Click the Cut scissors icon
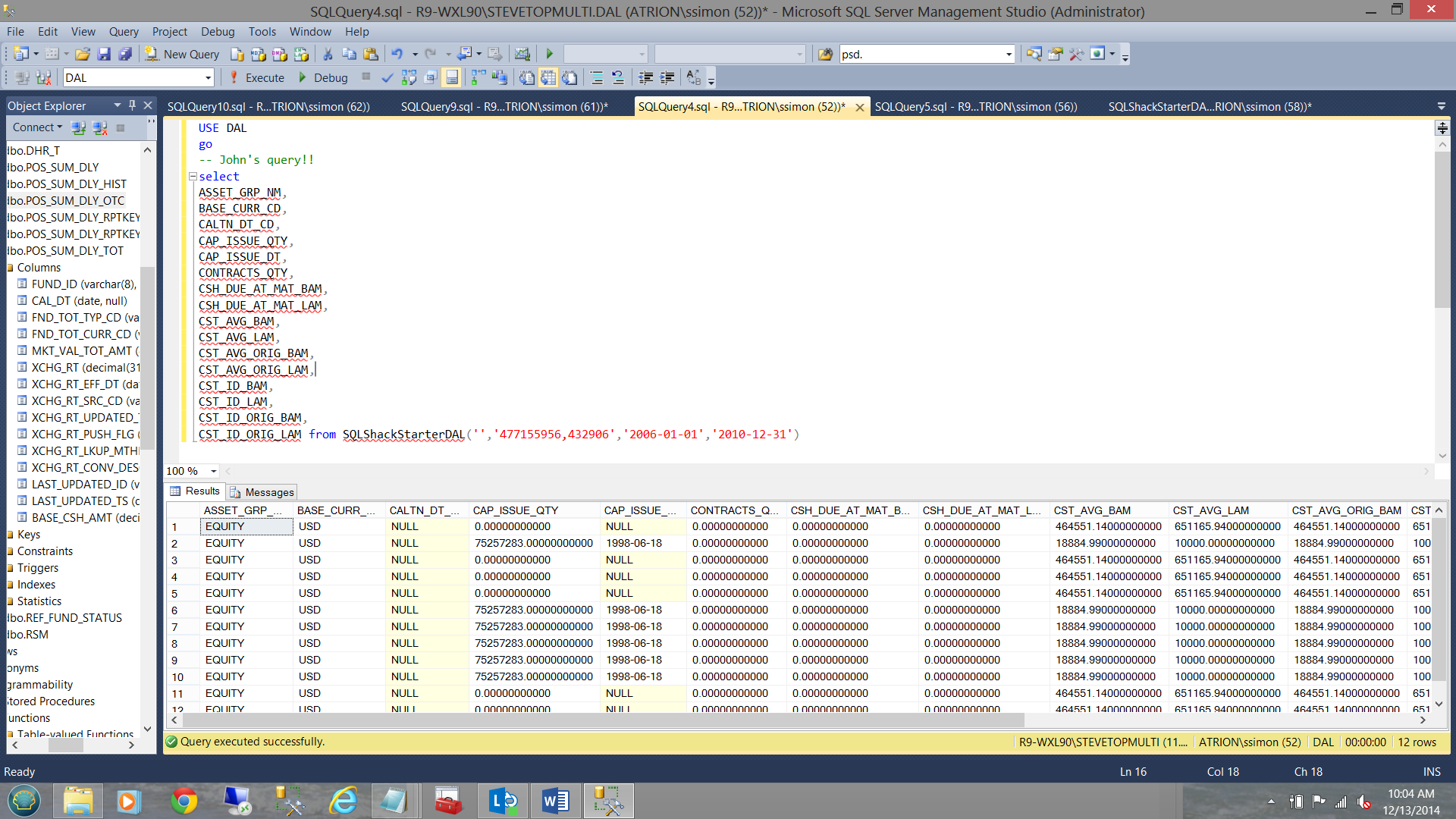This screenshot has width=1456, height=819. pyautogui.click(x=328, y=54)
